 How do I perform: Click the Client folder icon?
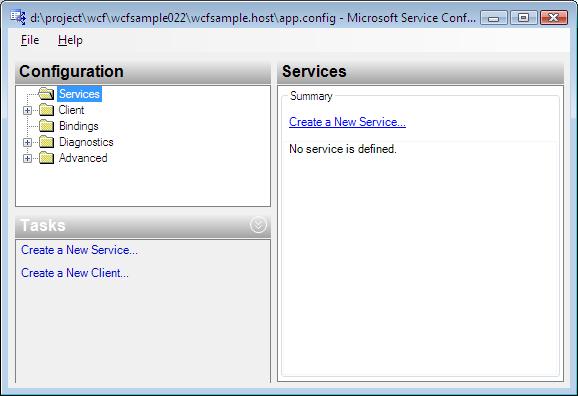[46, 110]
